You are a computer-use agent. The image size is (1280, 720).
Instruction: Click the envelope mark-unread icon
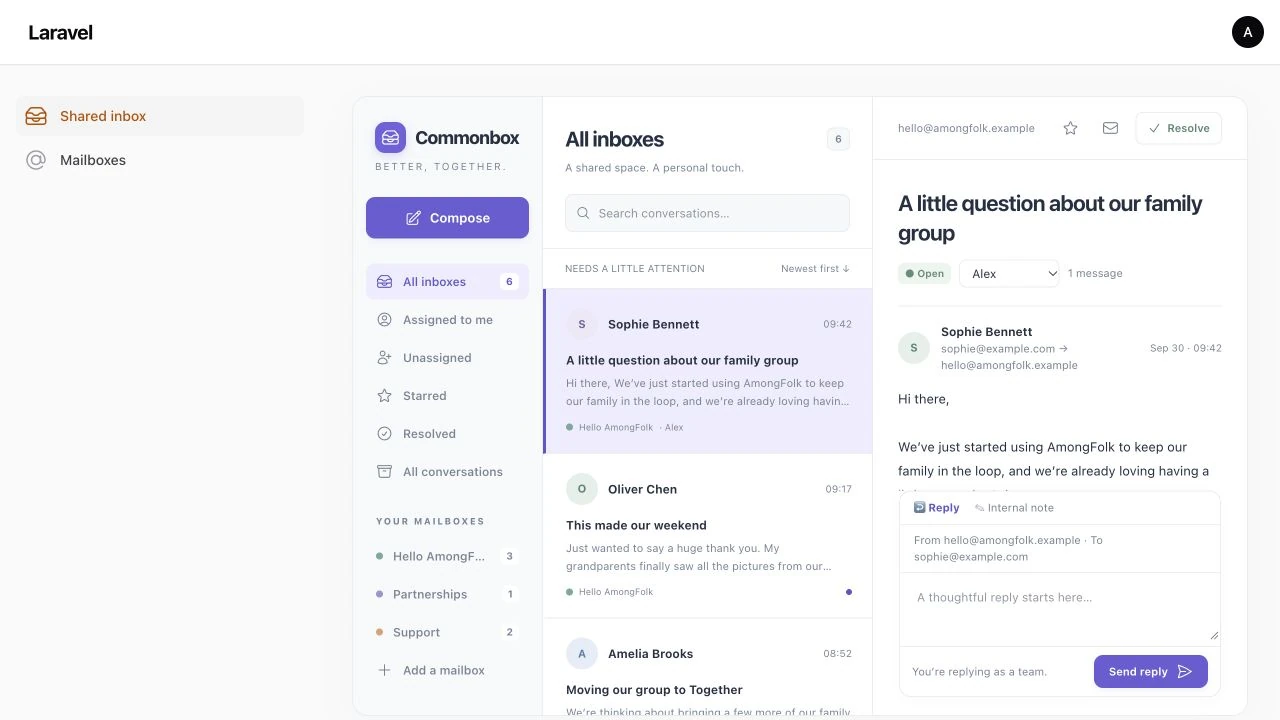(1110, 128)
